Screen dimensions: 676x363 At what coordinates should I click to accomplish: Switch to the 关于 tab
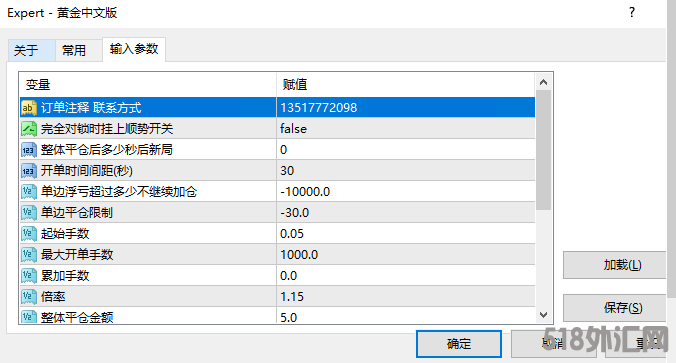[31, 50]
